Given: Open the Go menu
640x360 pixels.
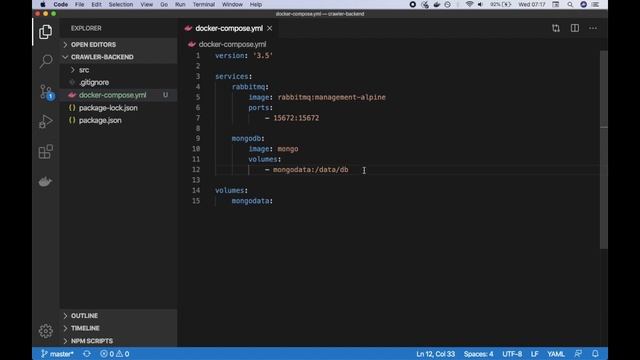Looking at the screenshot, I should click(164, 4).
